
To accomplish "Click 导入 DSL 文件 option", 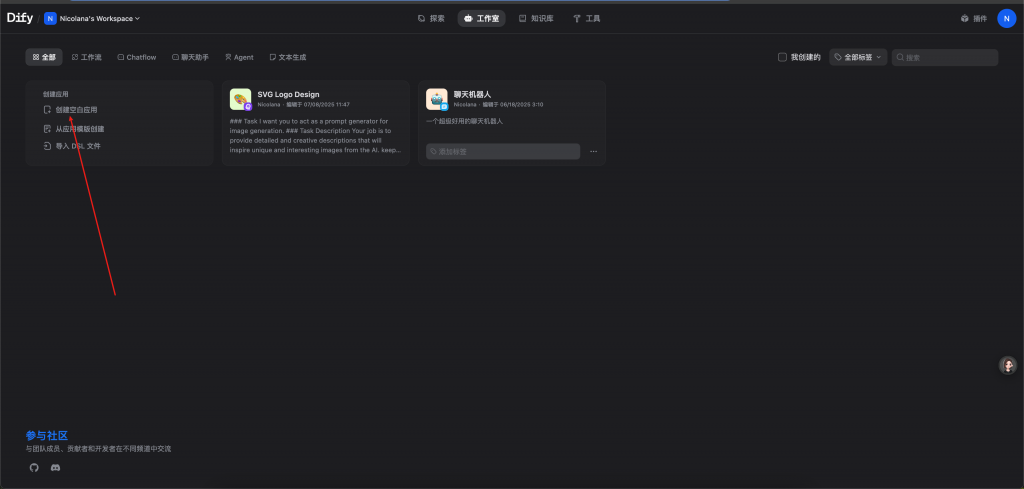I will point(77,146).
